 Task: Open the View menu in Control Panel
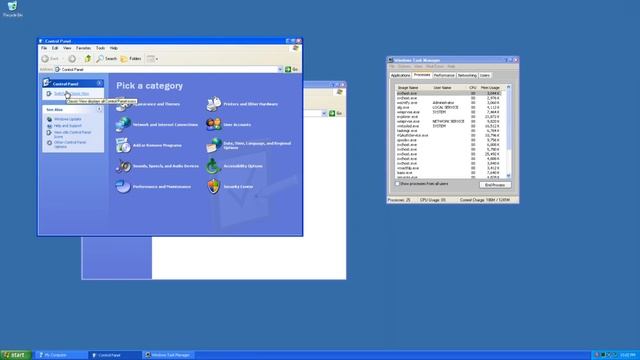(x=67, y=48)
